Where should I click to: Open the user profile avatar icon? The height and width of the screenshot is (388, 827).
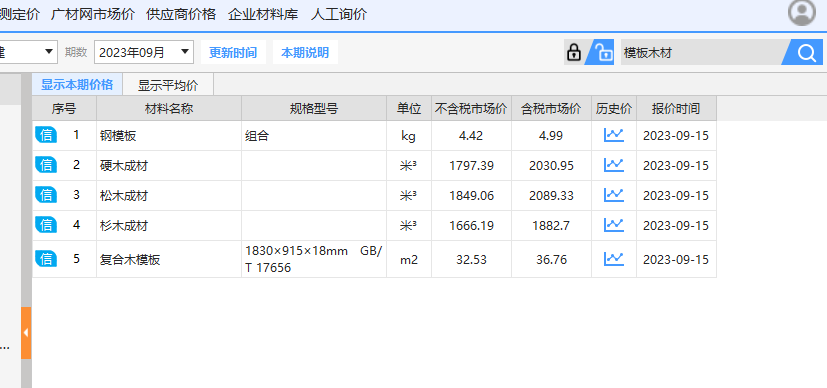(802, 13)
